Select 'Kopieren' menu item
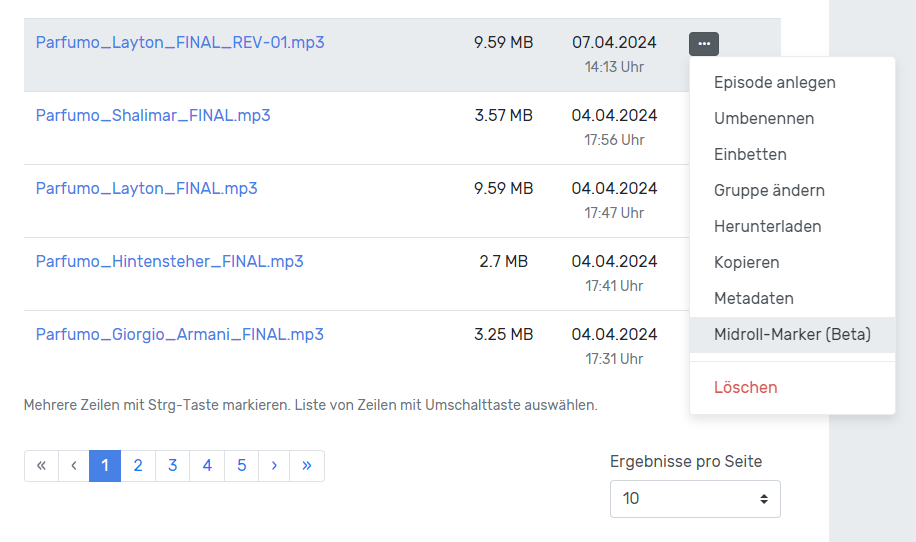The height and width of the screenshot is (542, 916). pyautogui.click(x=746, y=262)
